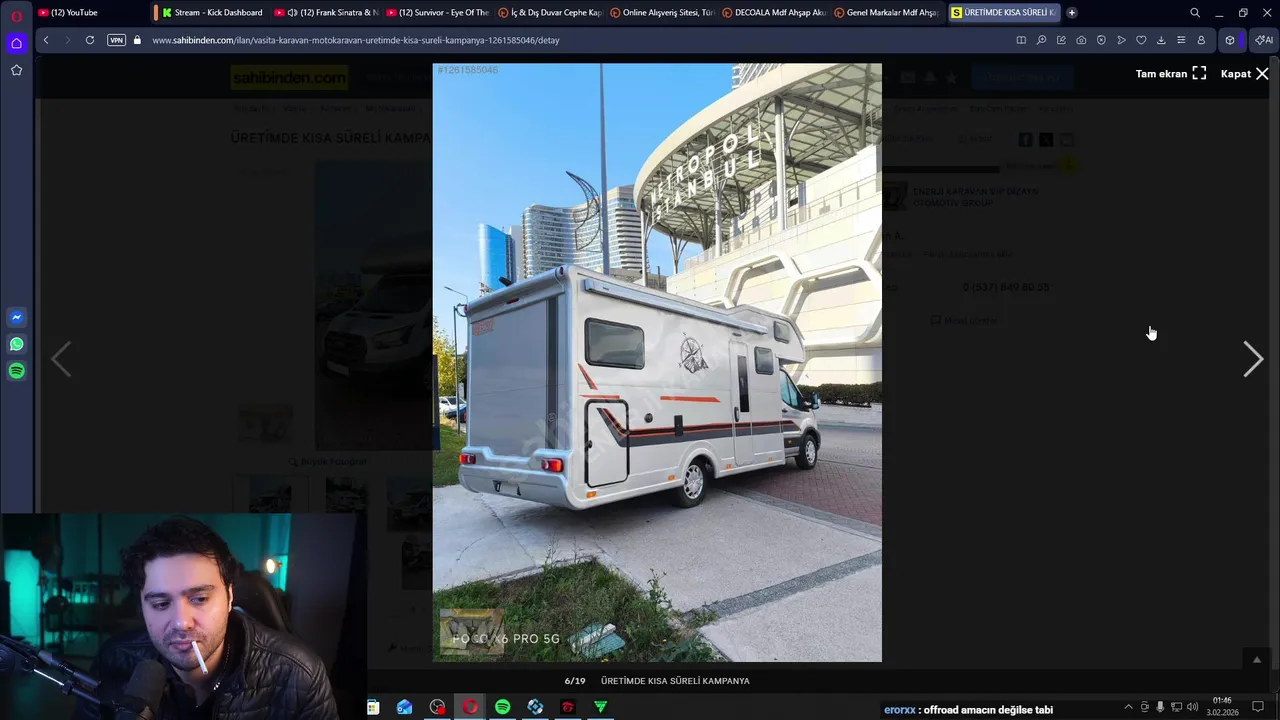Image resolution: width=1280 pixels, height=720 pixels.
Task: Open ad blocker shield icon
Action: click(x=1101, y=40)
